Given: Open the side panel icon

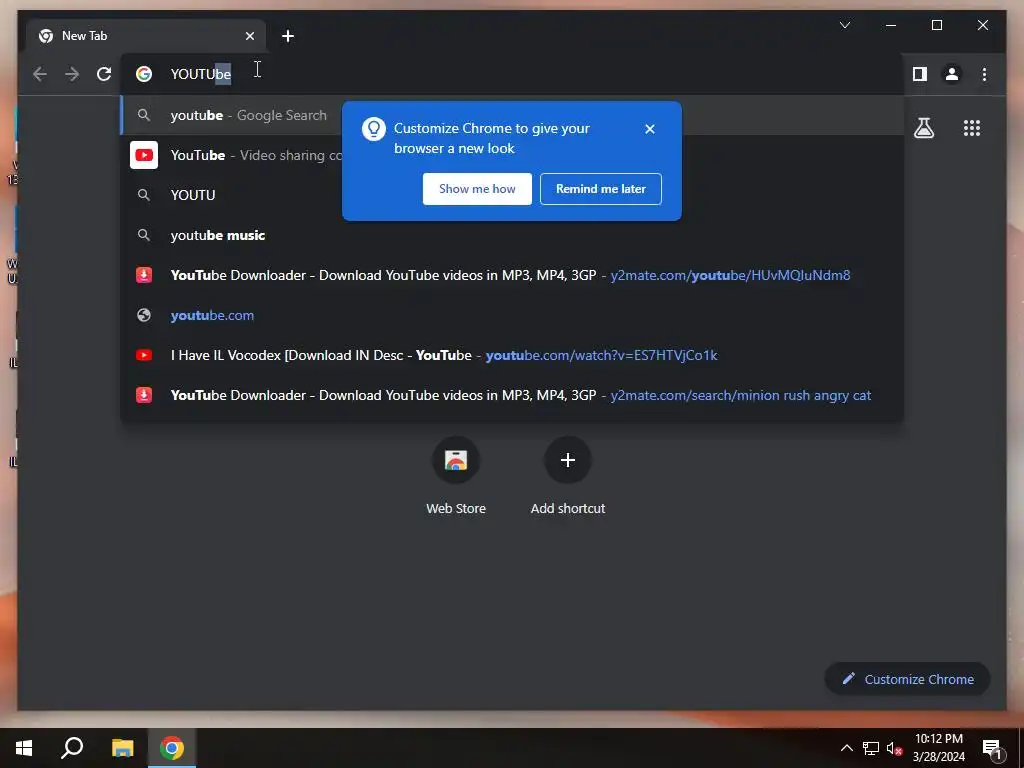Looking at the screenshot, I should pyautogui.click(x=920, y=74).
